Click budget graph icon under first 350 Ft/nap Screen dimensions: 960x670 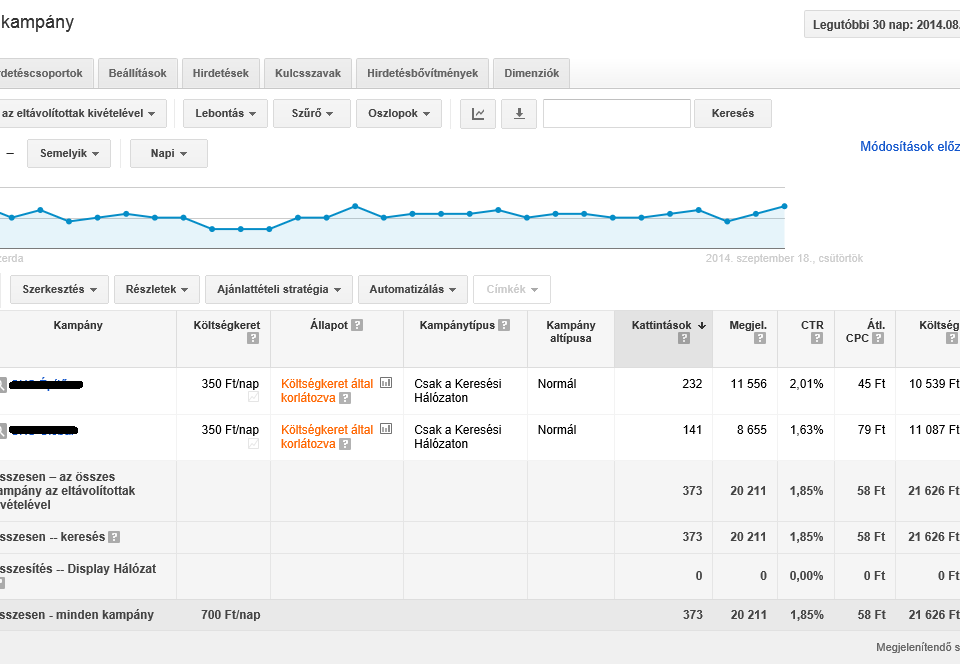click(x=253, y=397)
